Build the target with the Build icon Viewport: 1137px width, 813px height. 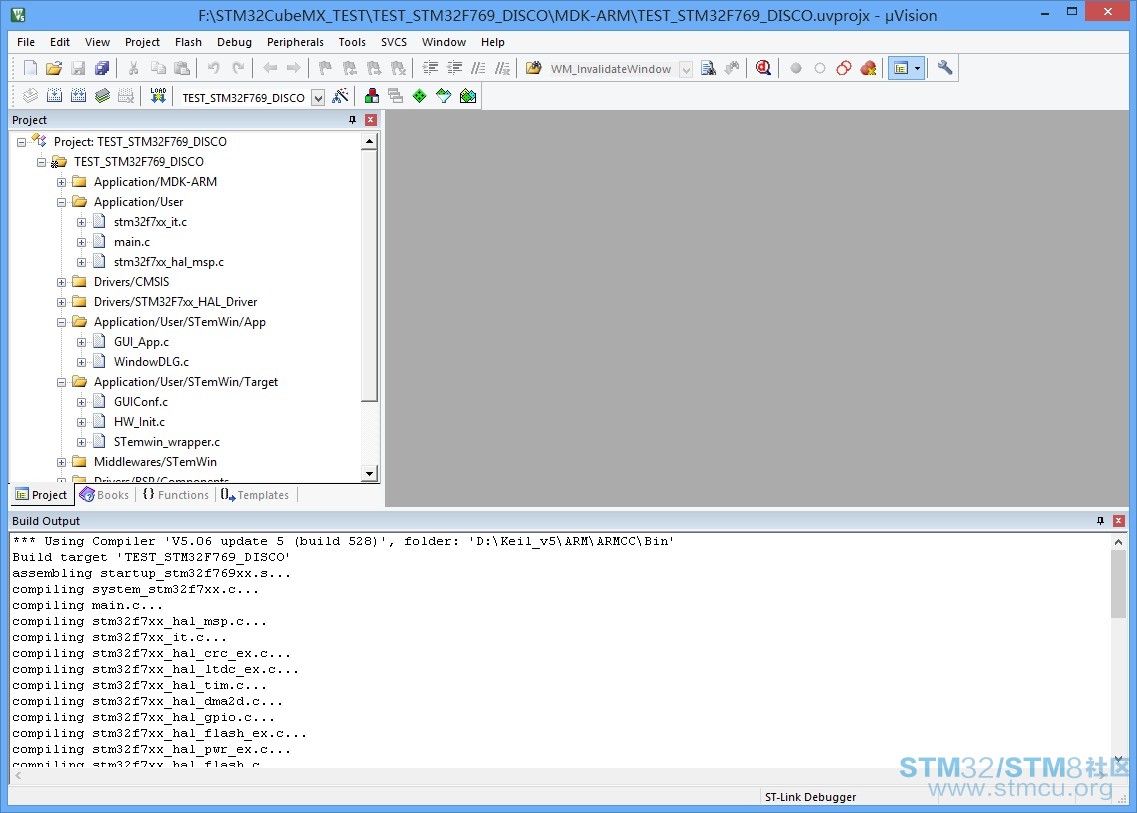[x=54, y=96]
